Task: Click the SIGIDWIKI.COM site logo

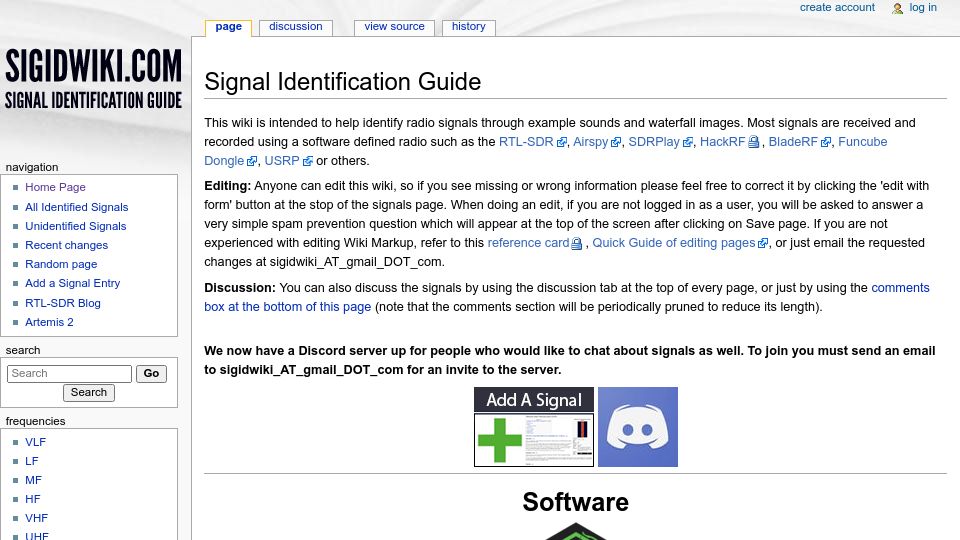Action: (x=93, y=79)
